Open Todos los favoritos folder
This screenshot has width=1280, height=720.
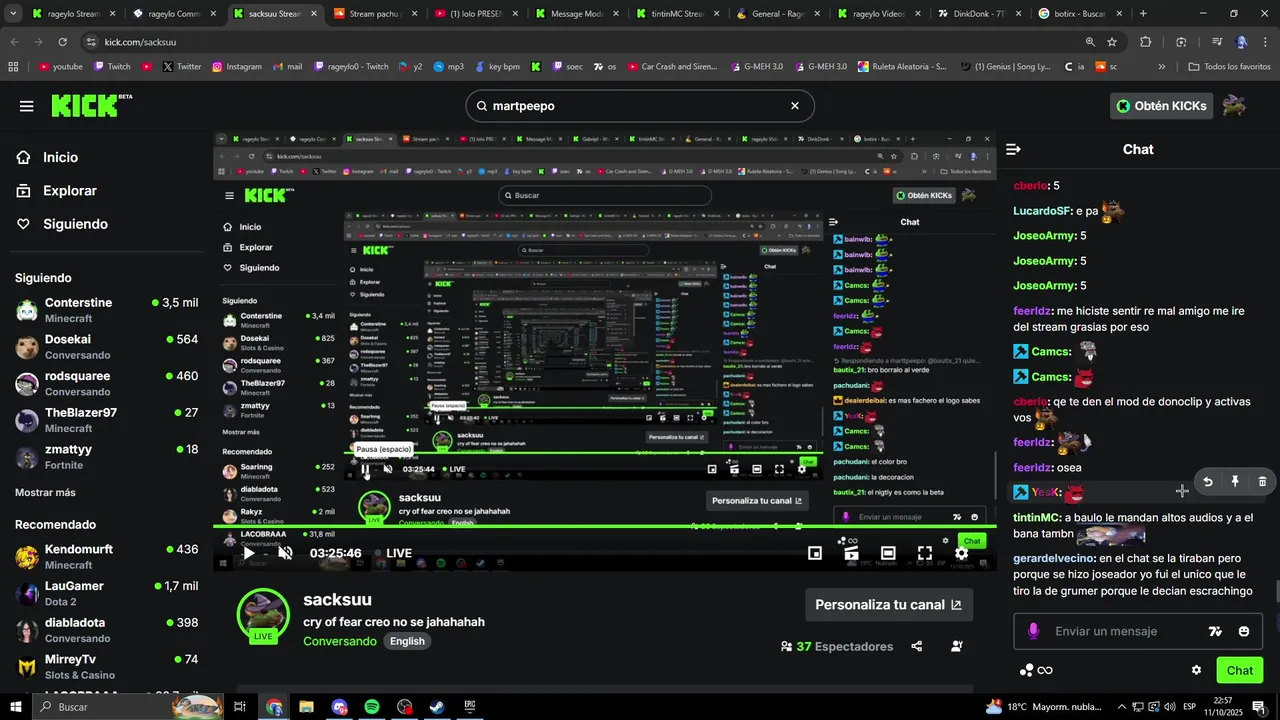pyautogui.click(x=1229, y=67)
